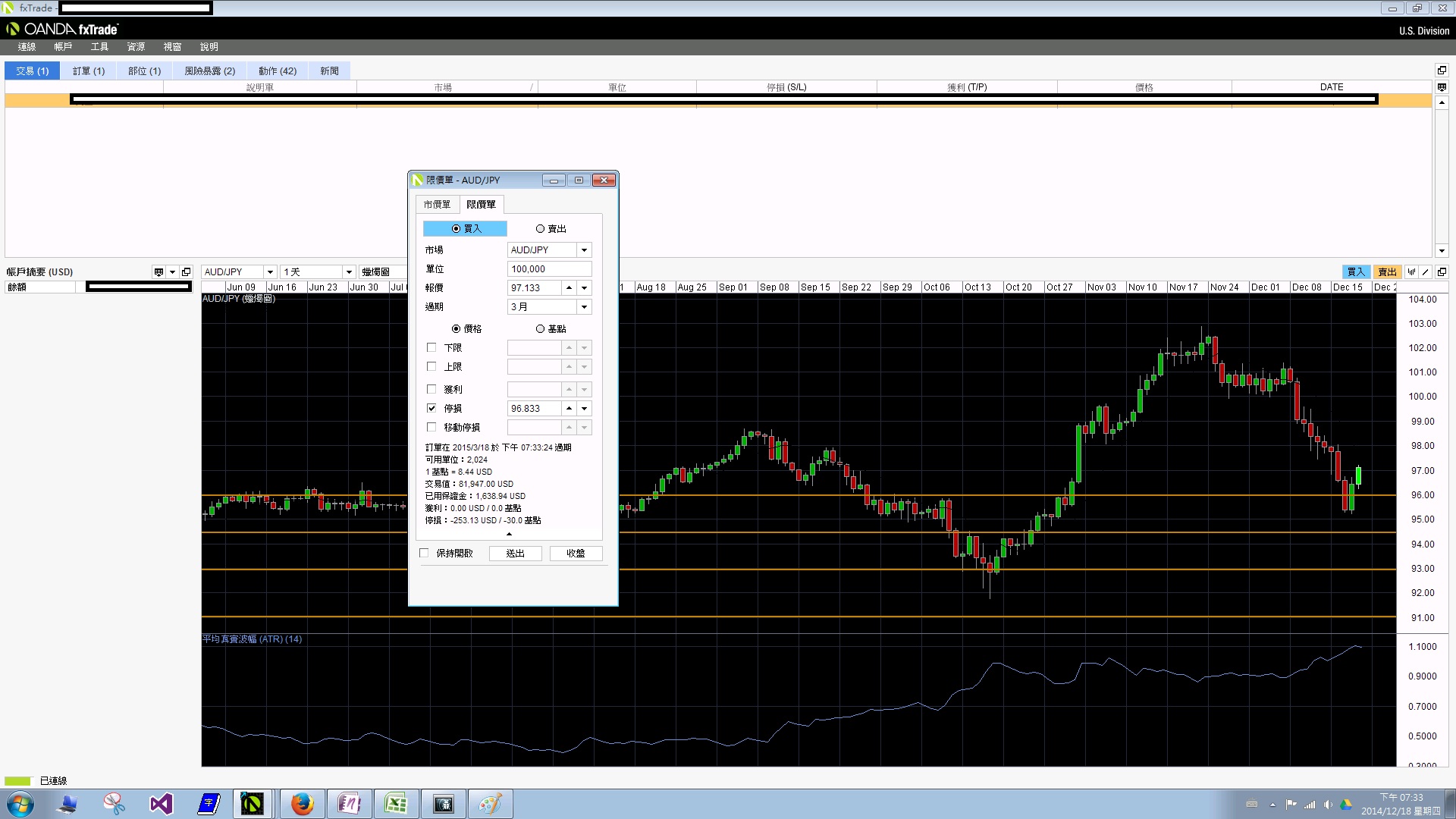This screenshot has height=819, width=1456.
Task: Click the blue 買入 button above the chart
Action: (x=1356, y=271)
